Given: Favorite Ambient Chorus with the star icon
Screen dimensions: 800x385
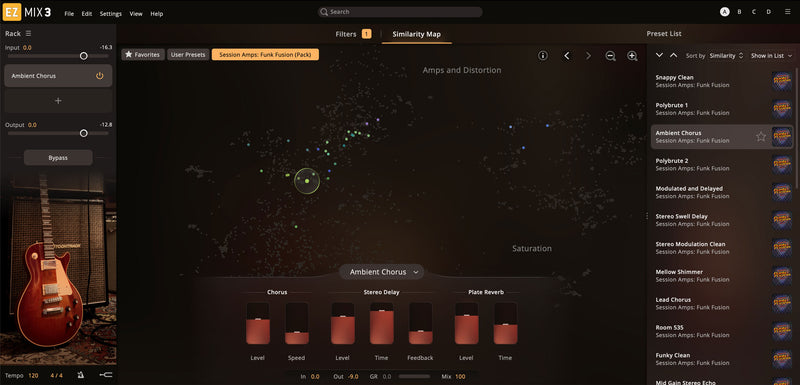Looking at the screenshot, I should (x=761, y=137).
